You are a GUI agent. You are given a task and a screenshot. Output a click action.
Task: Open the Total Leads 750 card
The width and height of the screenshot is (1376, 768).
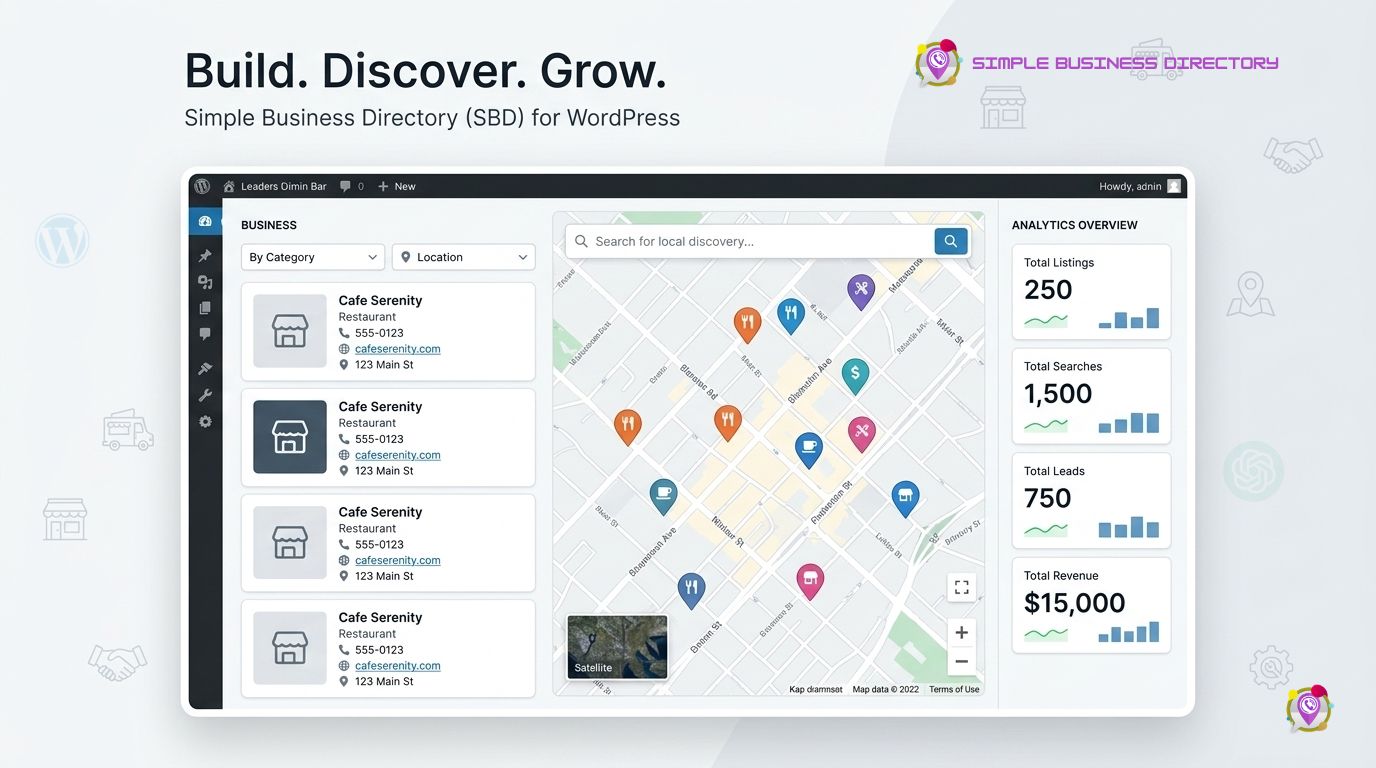(1091, 501)
